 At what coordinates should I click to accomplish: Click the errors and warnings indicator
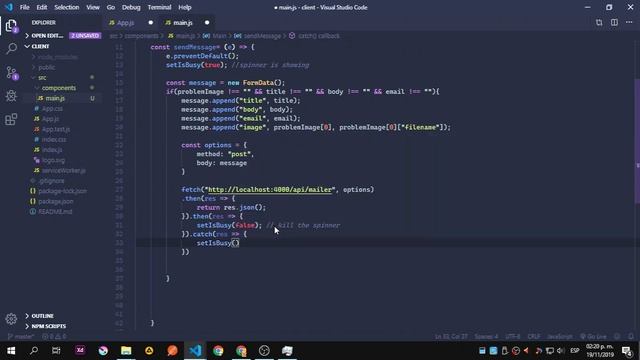[54, 337]
